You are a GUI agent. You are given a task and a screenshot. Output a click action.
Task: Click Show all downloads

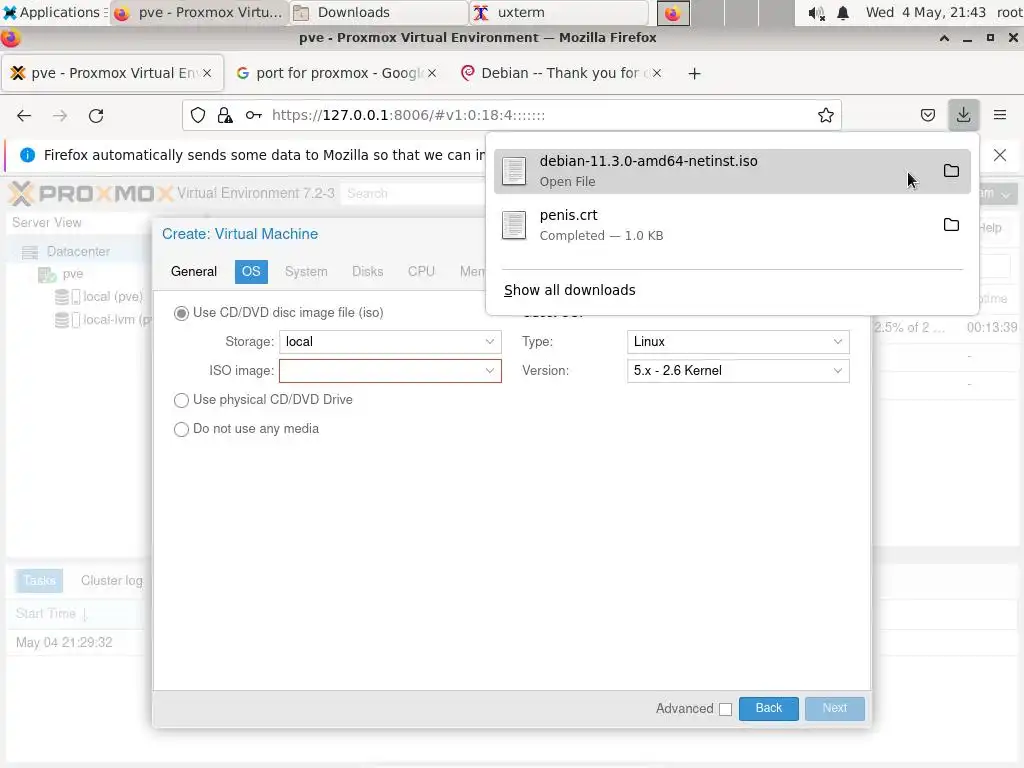[569, 290]
